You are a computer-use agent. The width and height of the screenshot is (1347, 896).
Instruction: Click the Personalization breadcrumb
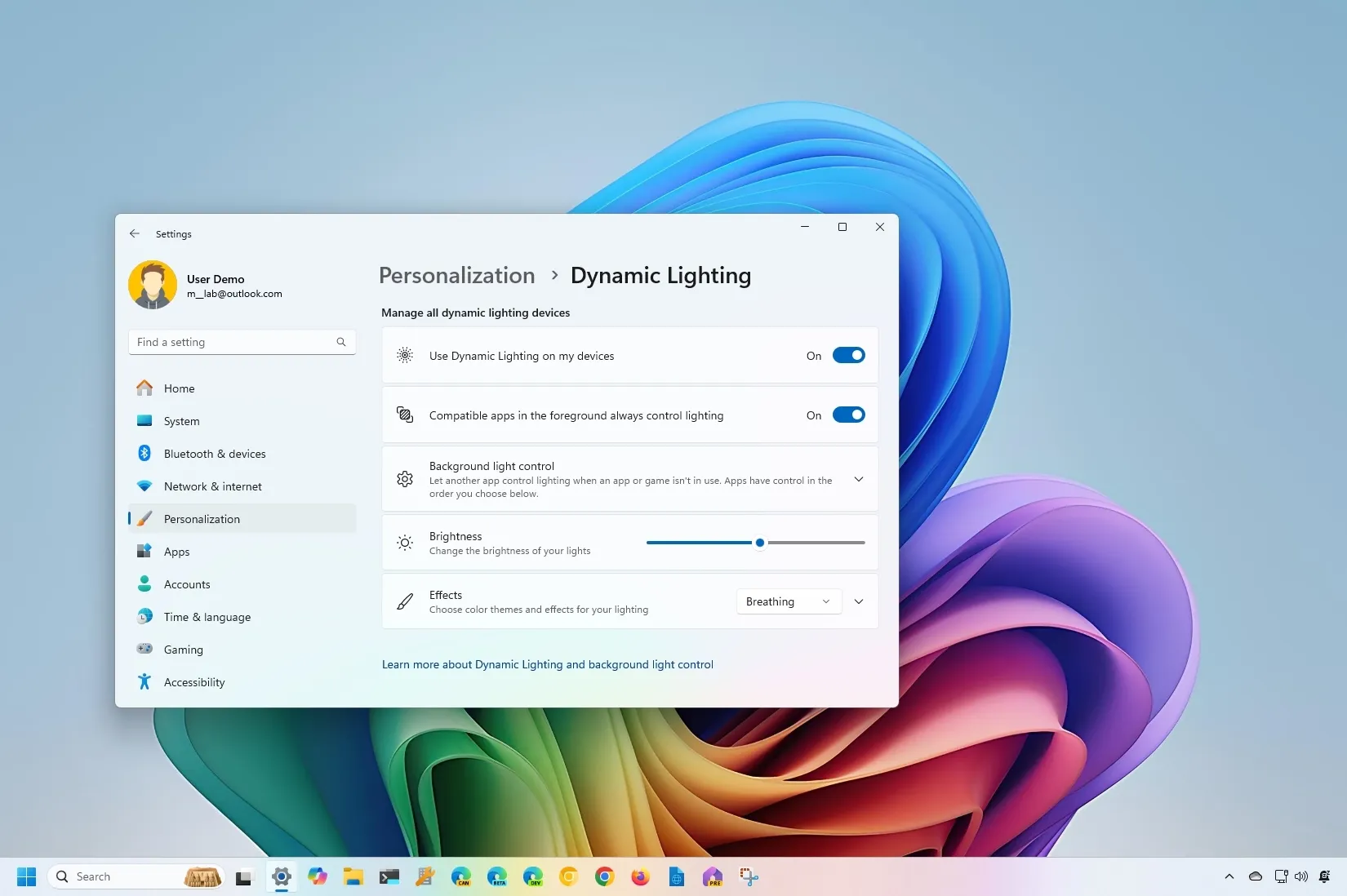457,276
